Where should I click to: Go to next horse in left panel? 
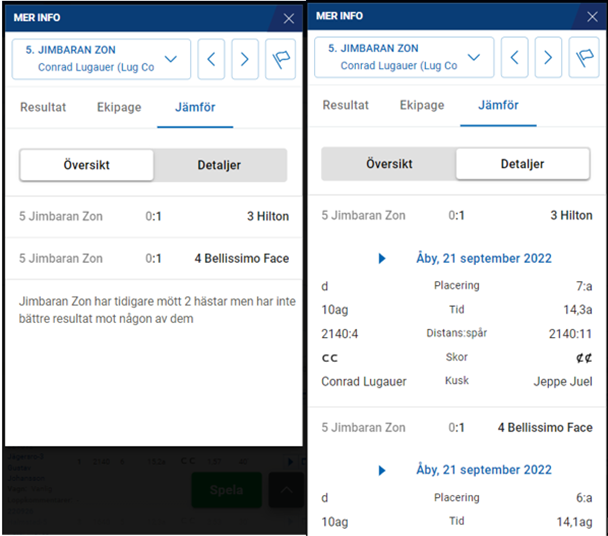coord(245,59)
